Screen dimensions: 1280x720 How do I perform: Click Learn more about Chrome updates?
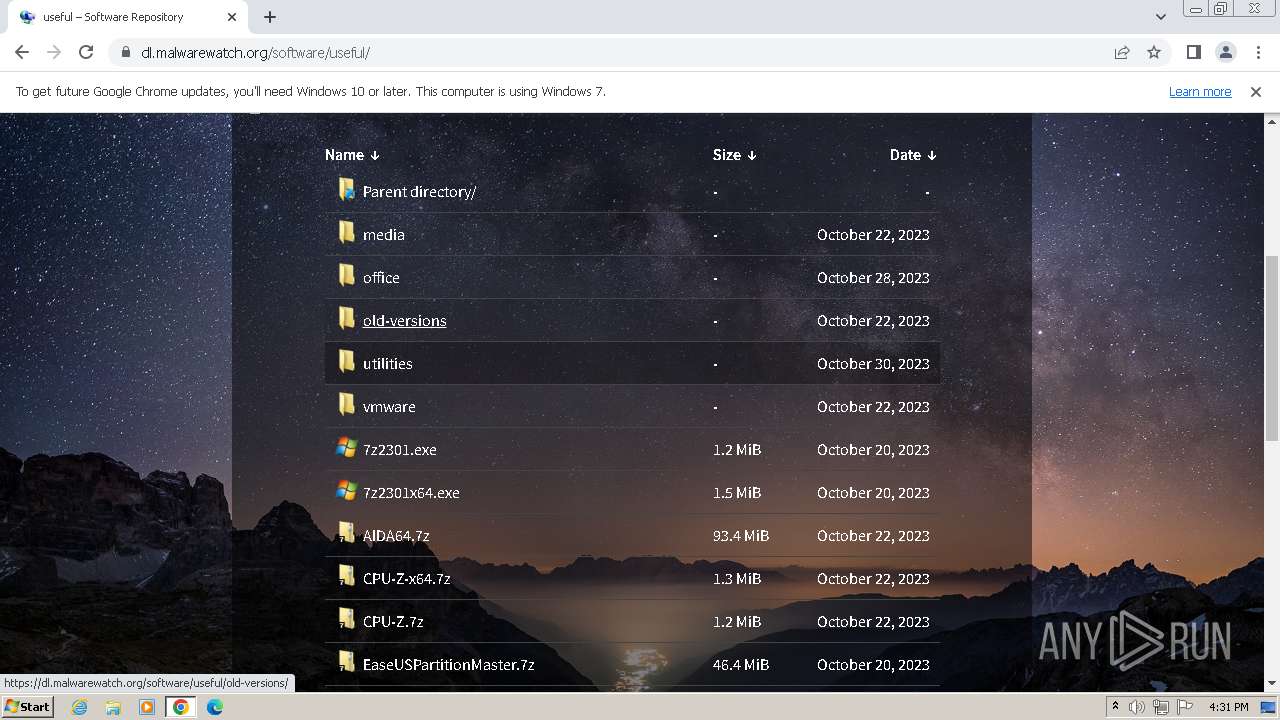tap(1200, 91)
